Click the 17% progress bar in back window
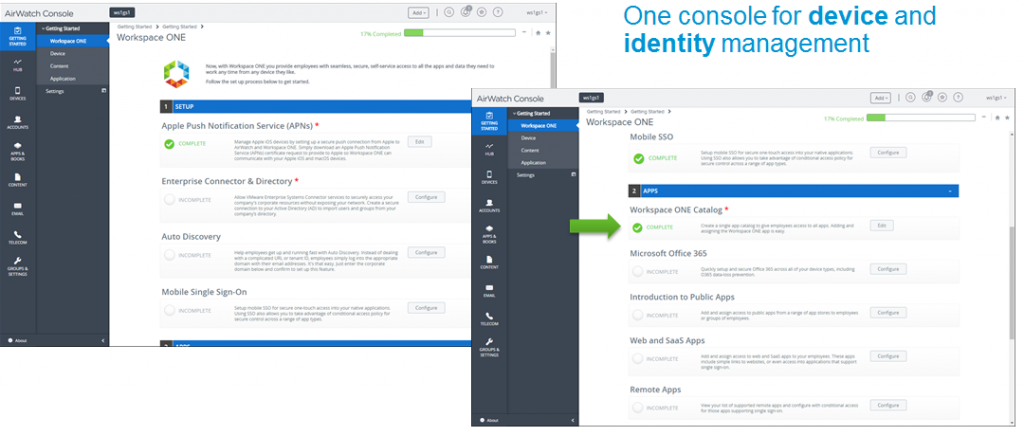Image resolution: width=1024 pixels, height=436 pixels. [x=460, y=33]
